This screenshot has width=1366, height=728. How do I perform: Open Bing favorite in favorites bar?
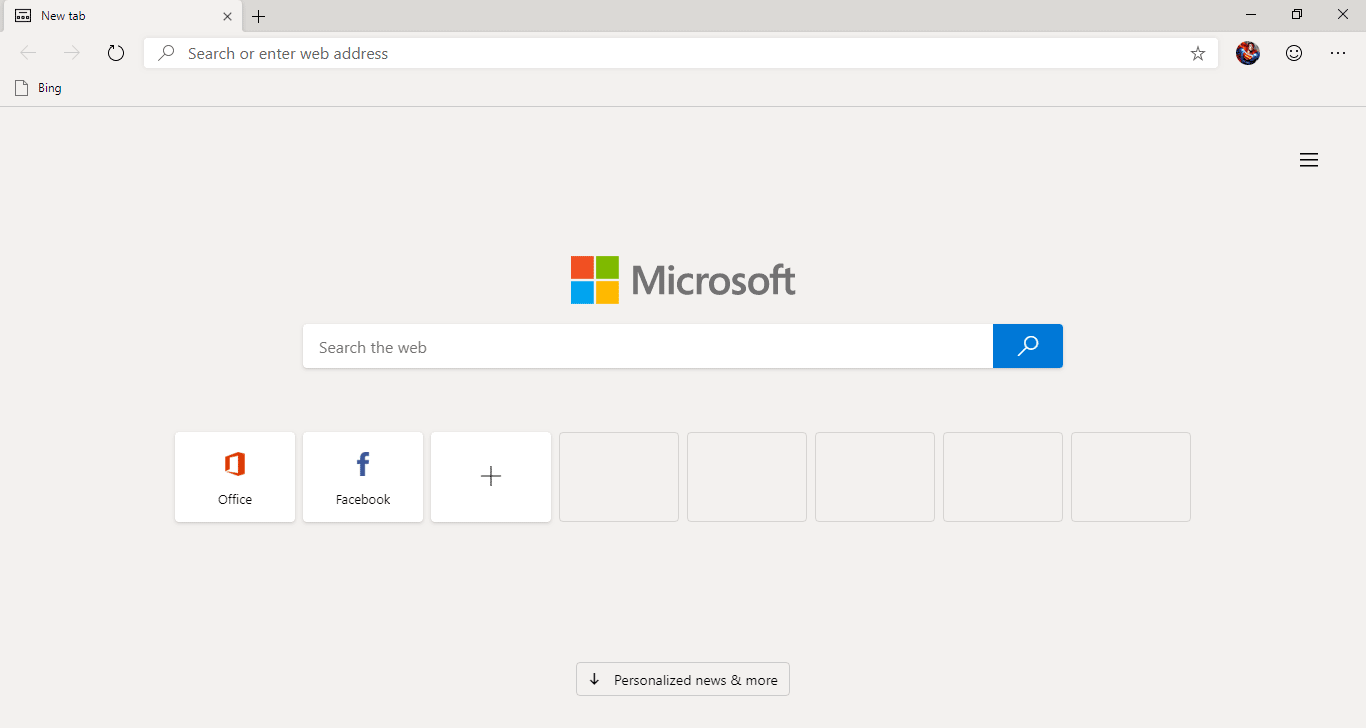coord(38,88)
